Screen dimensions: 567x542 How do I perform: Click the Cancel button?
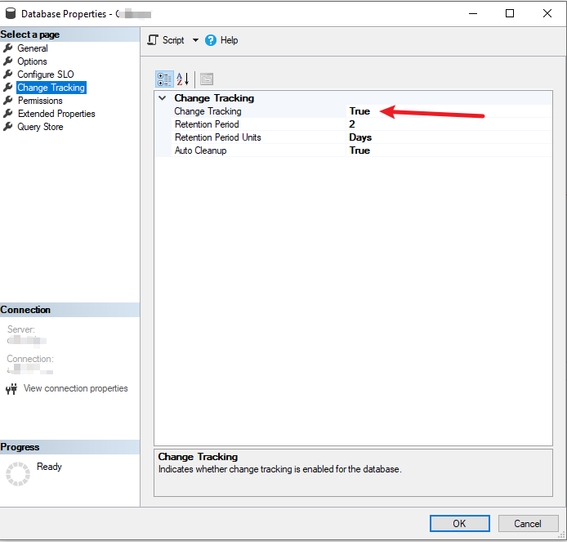[528, 524]
